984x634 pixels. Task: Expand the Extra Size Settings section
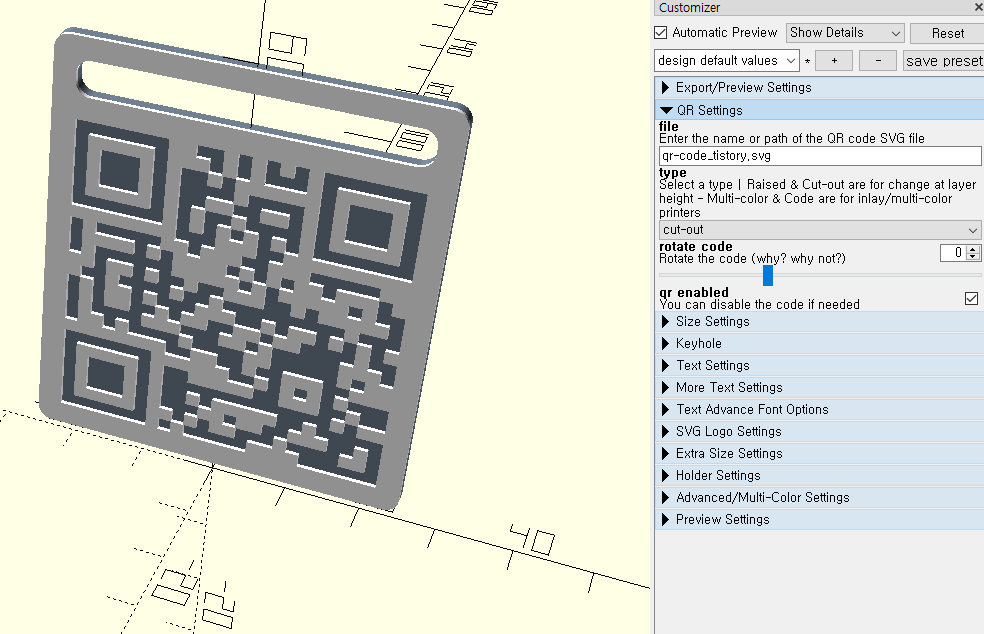click(x=820, y=453)
